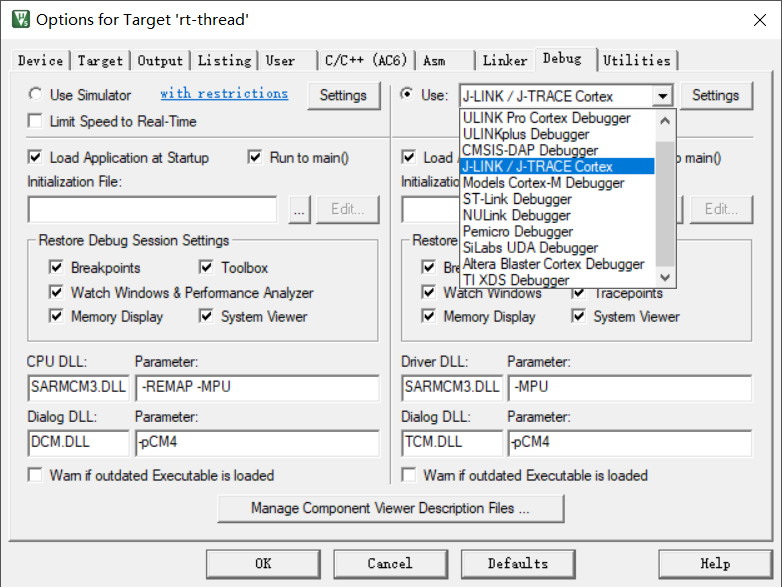Toggle Watch Windows & Performance Analyzer checkbox

click(x=56, y=292)
